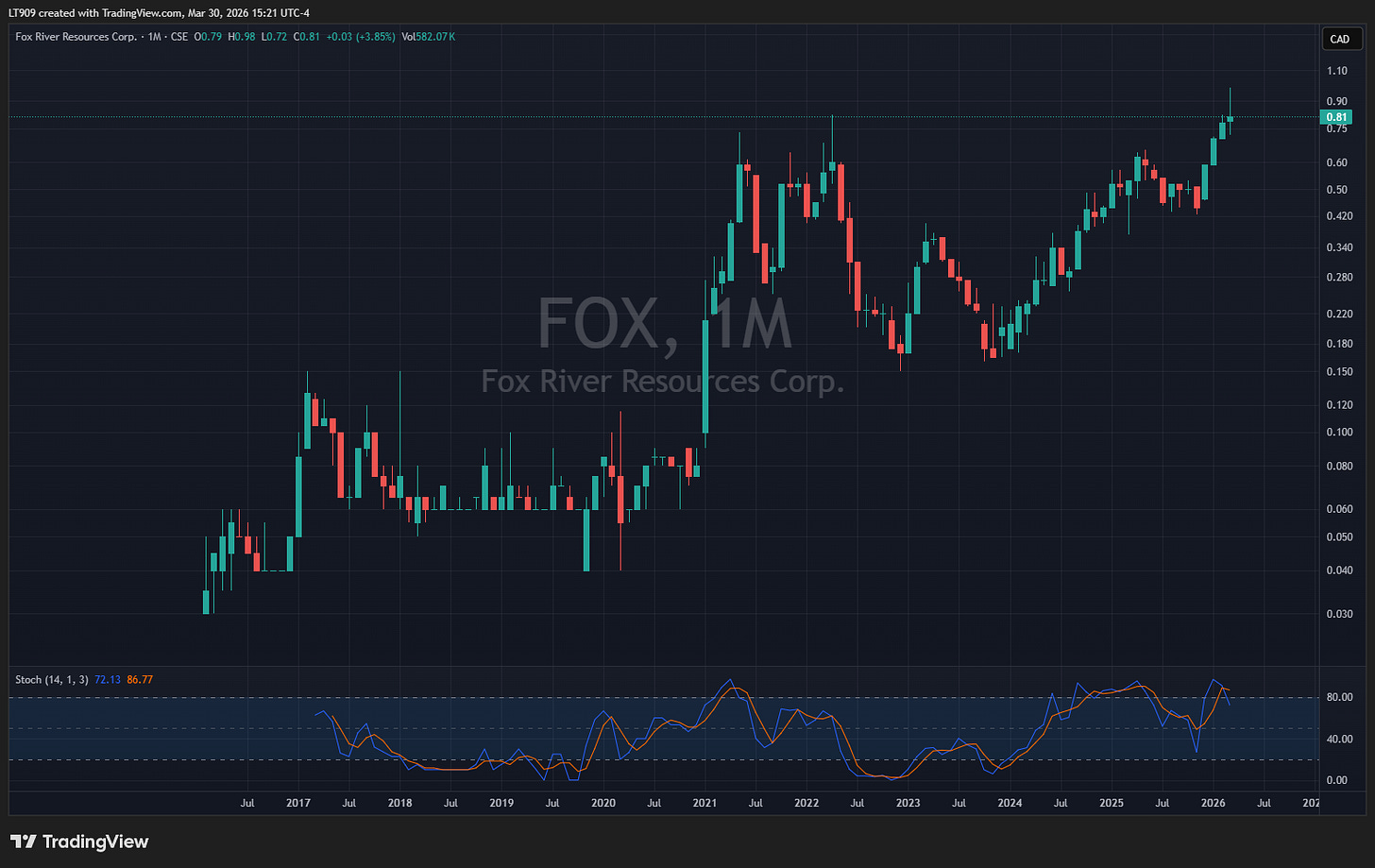Click the 0.180 price axis label

click(1340, 344)
